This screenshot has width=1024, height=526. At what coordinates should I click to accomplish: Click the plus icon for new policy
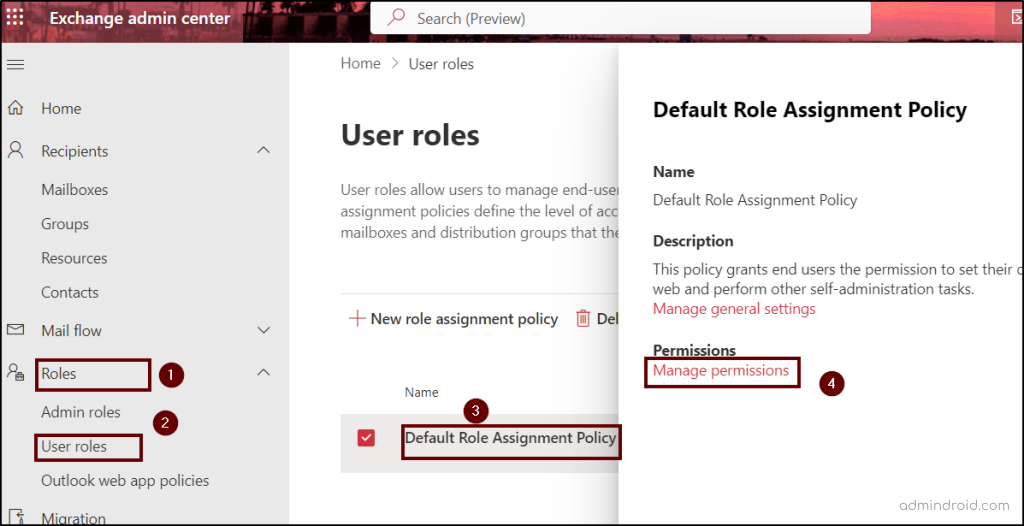[357, 319]
